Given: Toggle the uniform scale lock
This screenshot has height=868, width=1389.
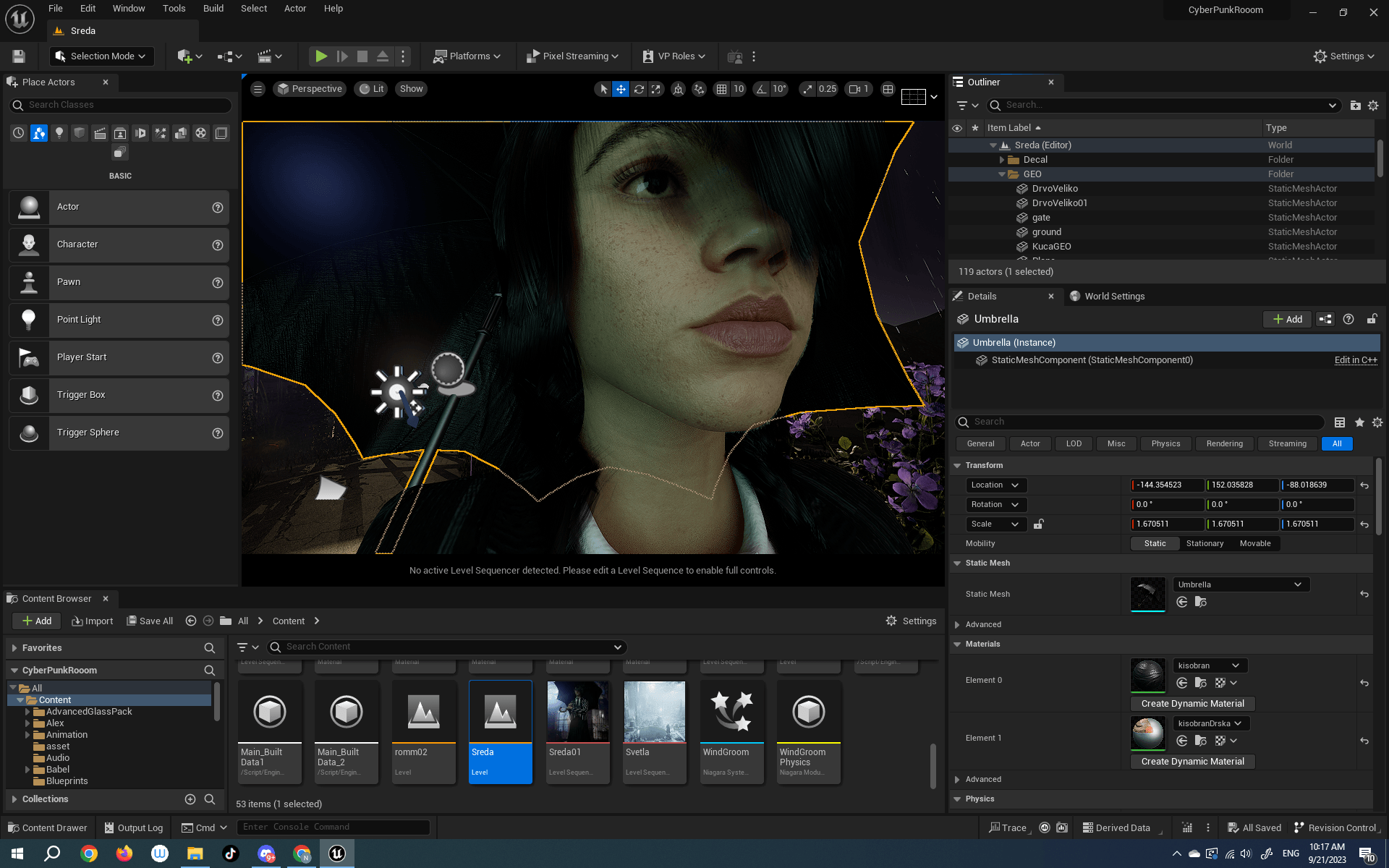Looking at the screenshot, I should pos(1038,524).
